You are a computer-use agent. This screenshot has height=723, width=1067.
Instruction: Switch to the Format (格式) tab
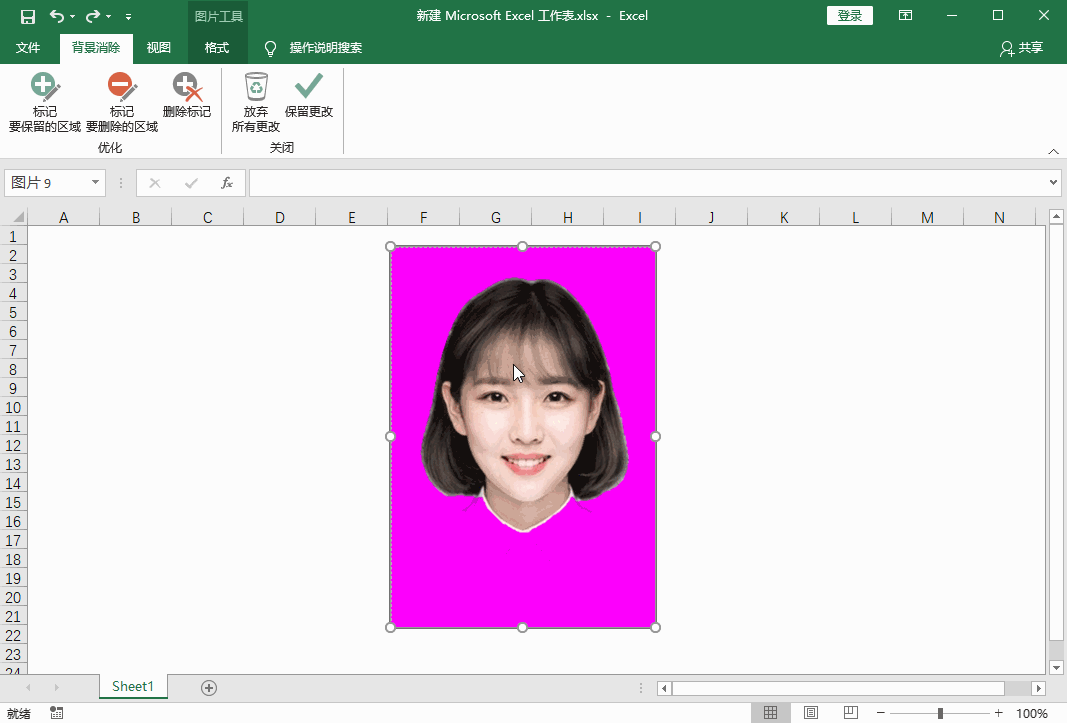pos(217,48)
